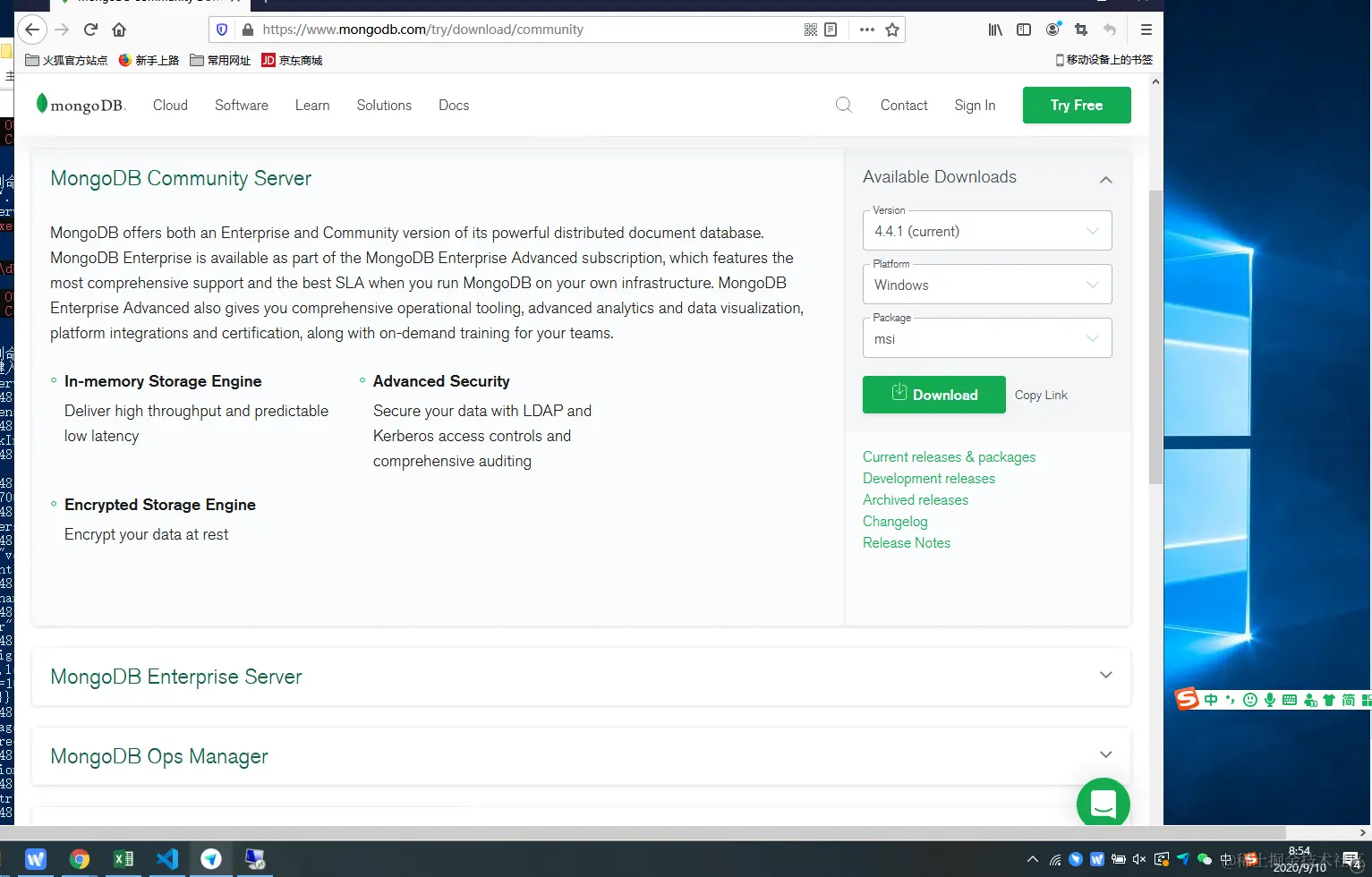Collapse the Available Downloads panel chevron
Screen dimensions: 1372x877
tap(1106, 179)
